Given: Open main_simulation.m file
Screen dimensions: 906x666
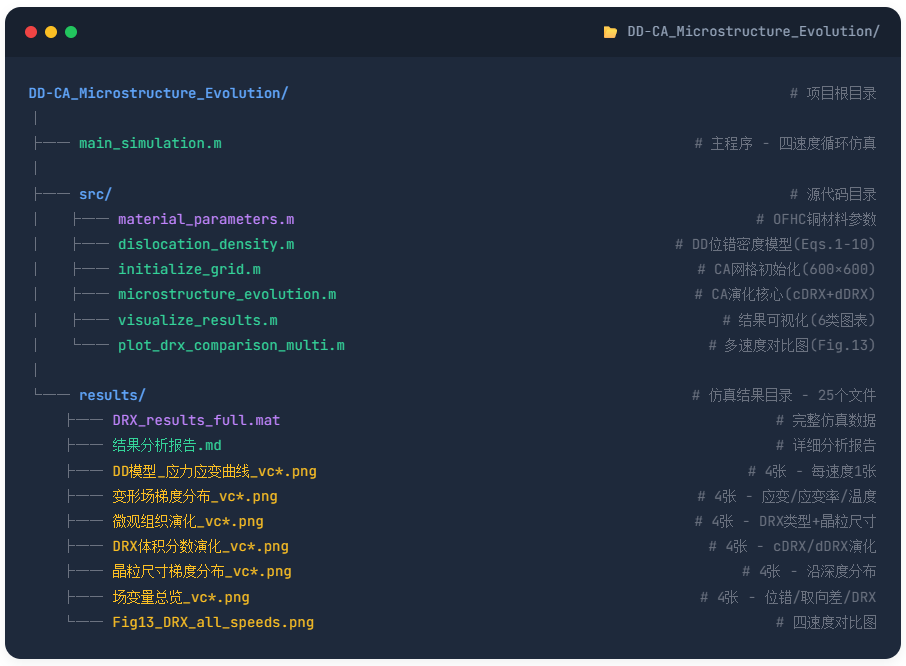Looking at the screenshot, I should (150, 143).
